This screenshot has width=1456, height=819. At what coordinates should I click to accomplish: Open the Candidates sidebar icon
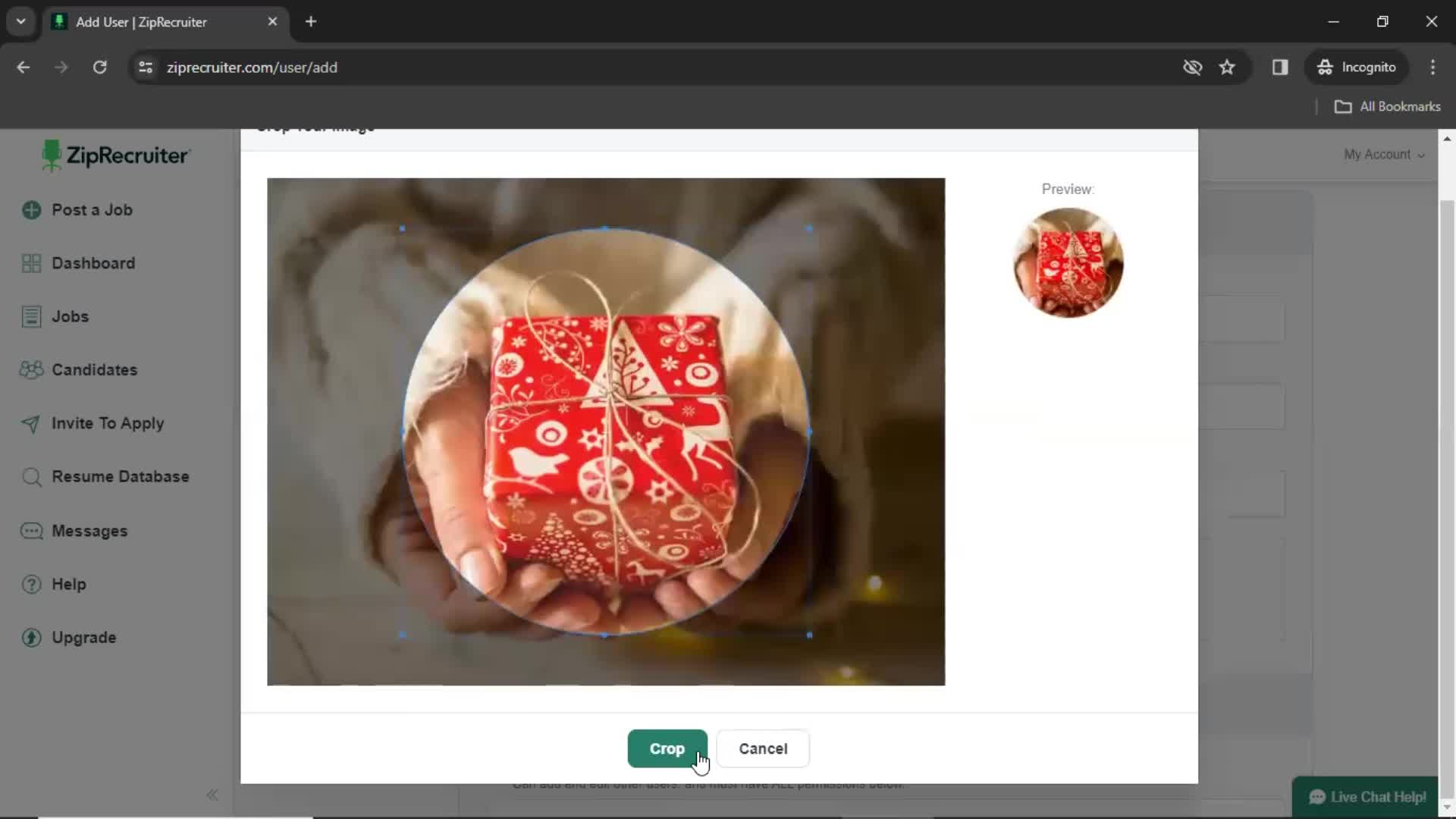tap(30, 369)
